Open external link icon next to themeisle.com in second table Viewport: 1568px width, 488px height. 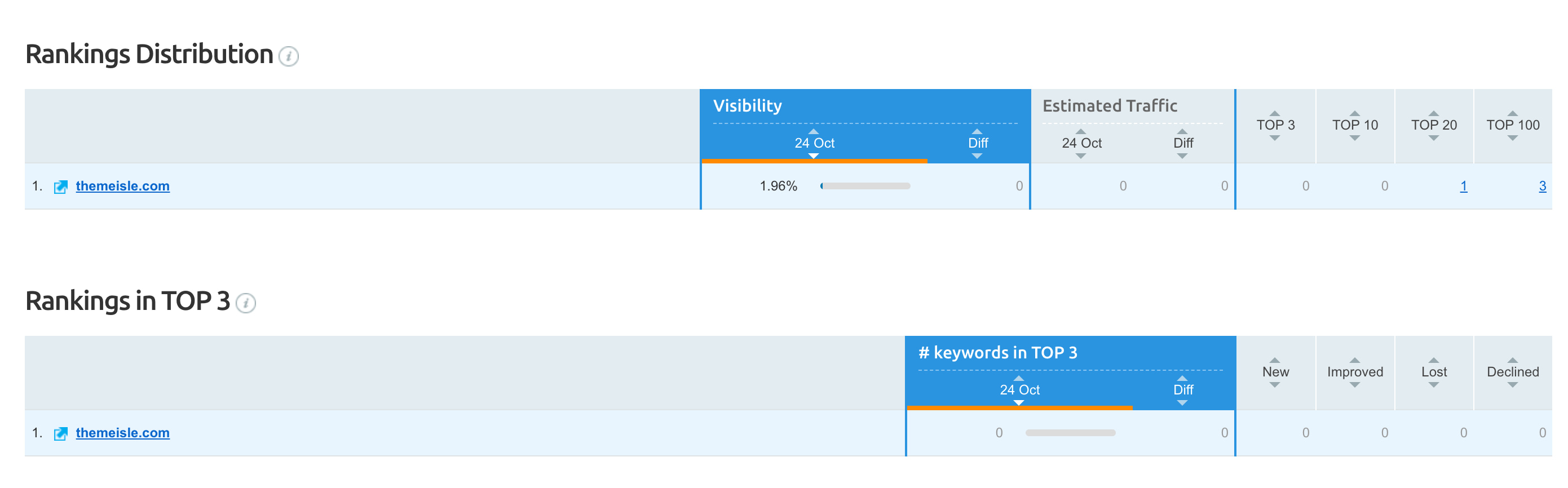click(60, 433)
